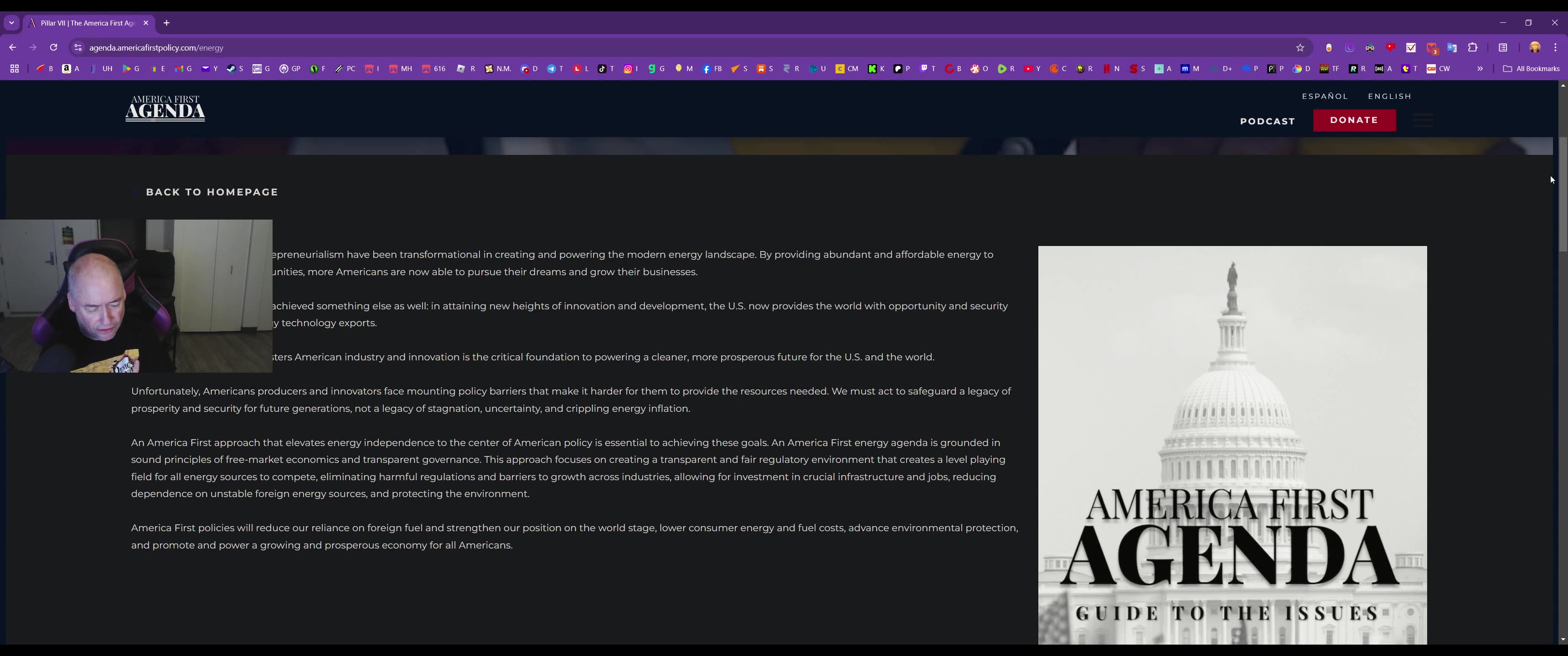The image size is (1568, 656).
Task: Click the Twitch bookmark icon
Action: click(924, 69)
